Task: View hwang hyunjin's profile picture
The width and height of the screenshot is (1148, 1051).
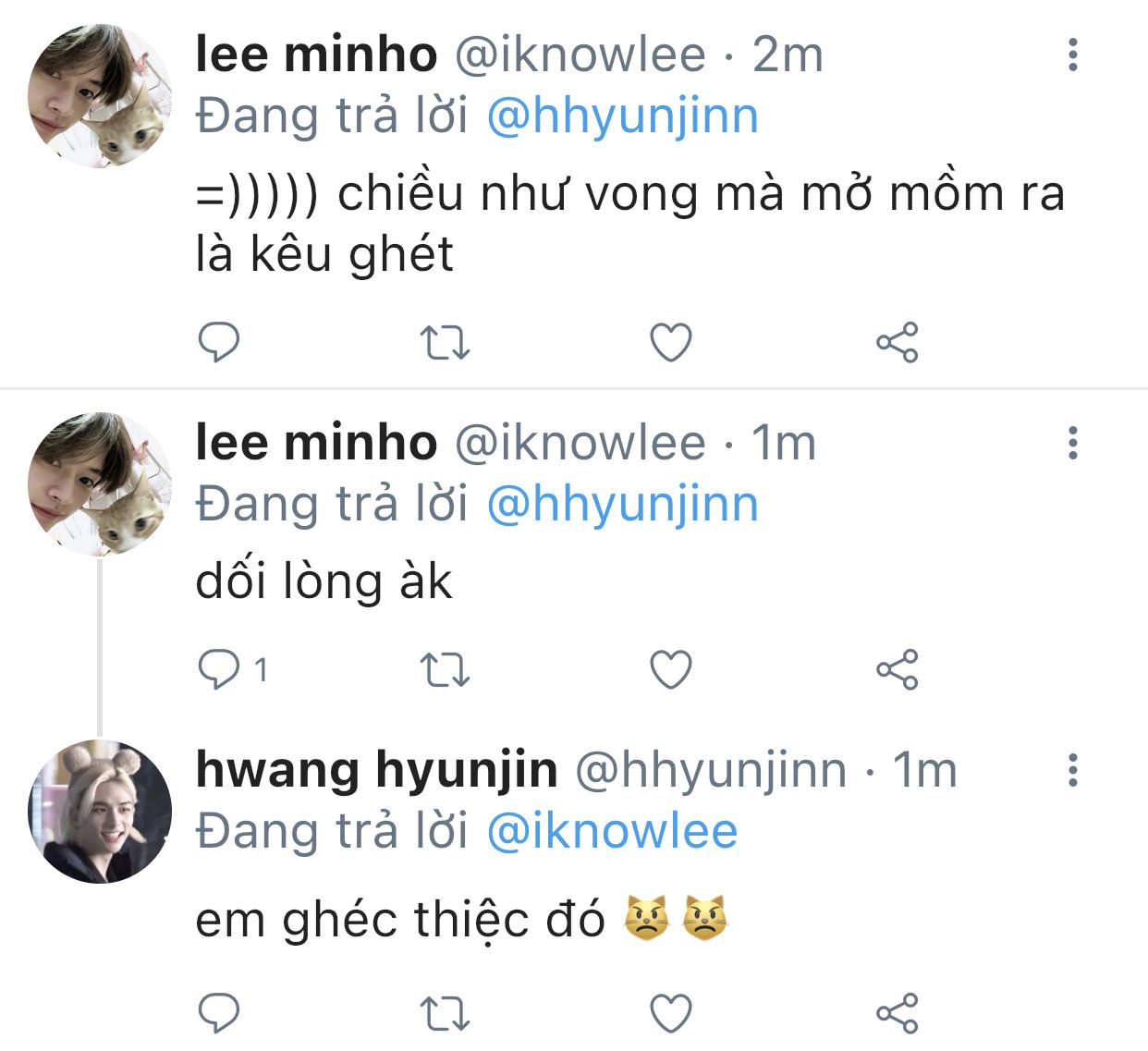Action: (100, 812)
